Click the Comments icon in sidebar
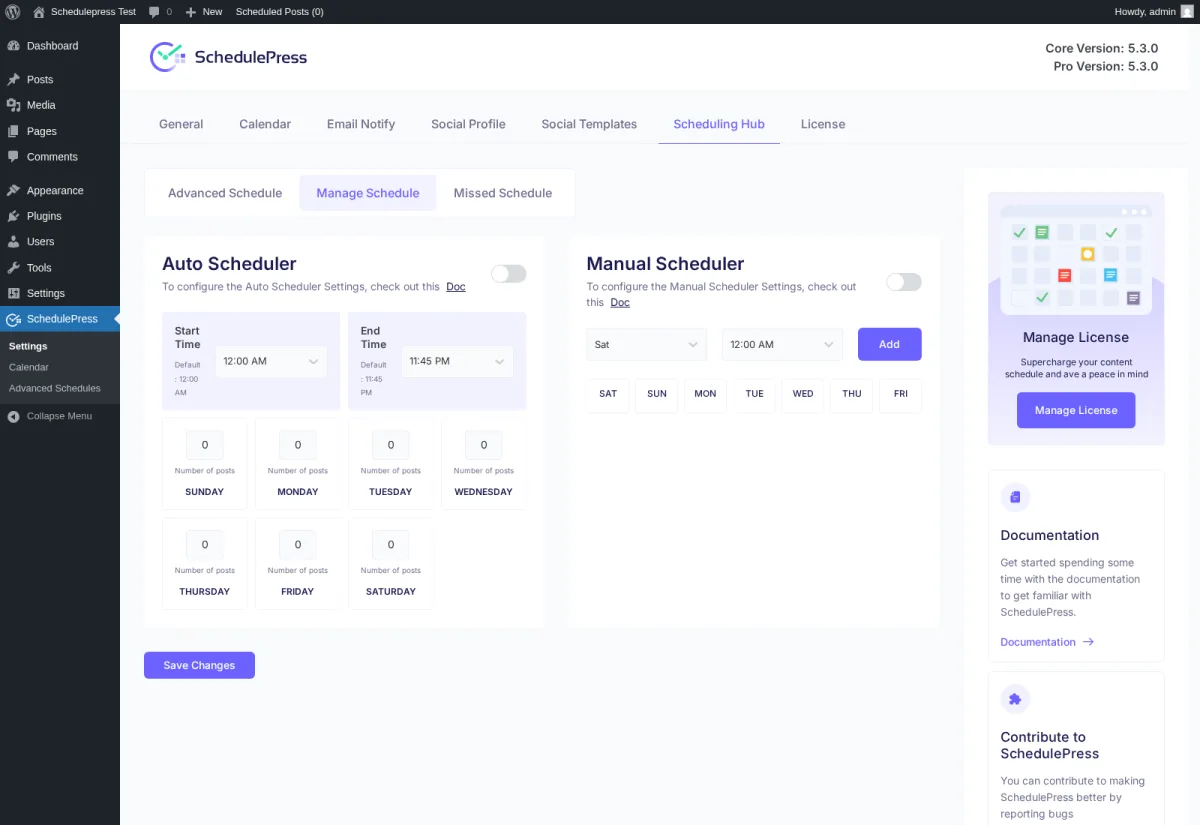Viewport: 1200px width, 825px height. click(x=13, y=157)
